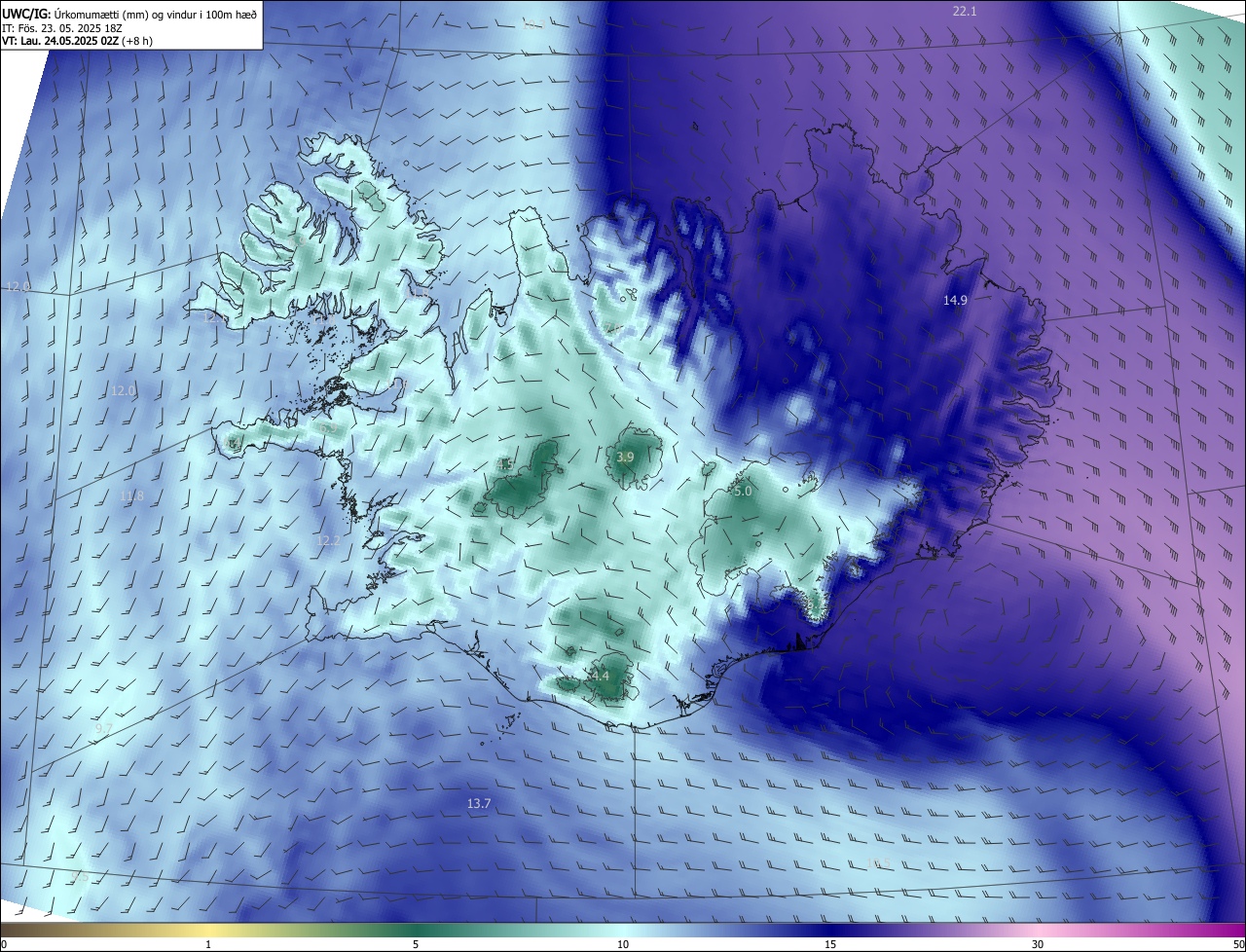Screen dimensions: 1246x952
Task: Click the 4.4 value on the southern glacier
Action: 600,677
